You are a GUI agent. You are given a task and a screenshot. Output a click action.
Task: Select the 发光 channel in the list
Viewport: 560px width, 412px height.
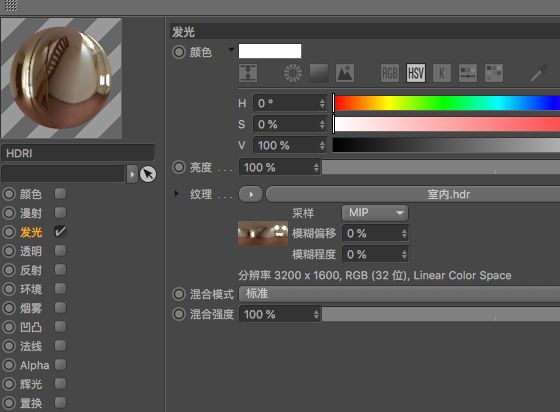[x=31, y=232]
